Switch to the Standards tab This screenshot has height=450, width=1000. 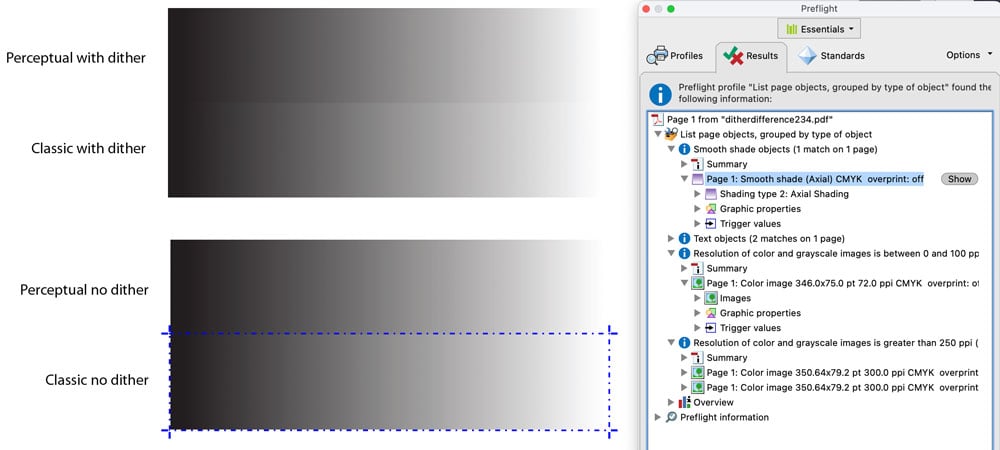831,55
